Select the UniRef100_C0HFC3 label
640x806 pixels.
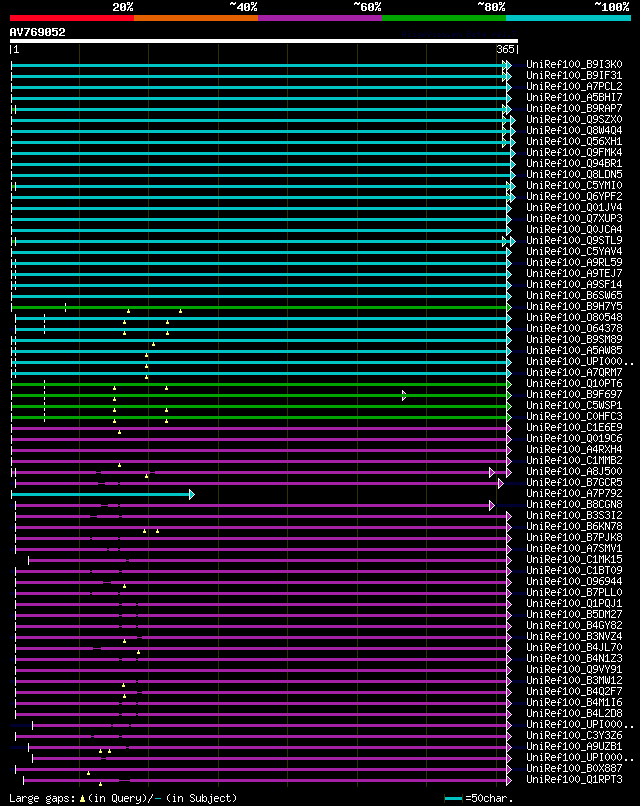point(574,416)
